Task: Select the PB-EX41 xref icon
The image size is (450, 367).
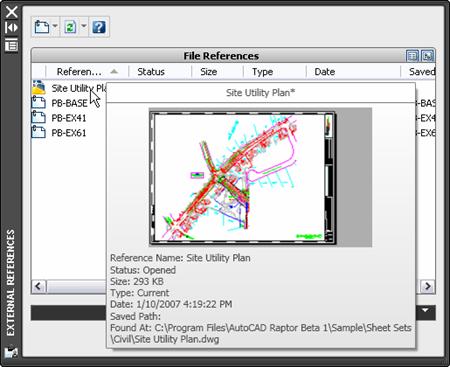Action: tap(38, 118)
